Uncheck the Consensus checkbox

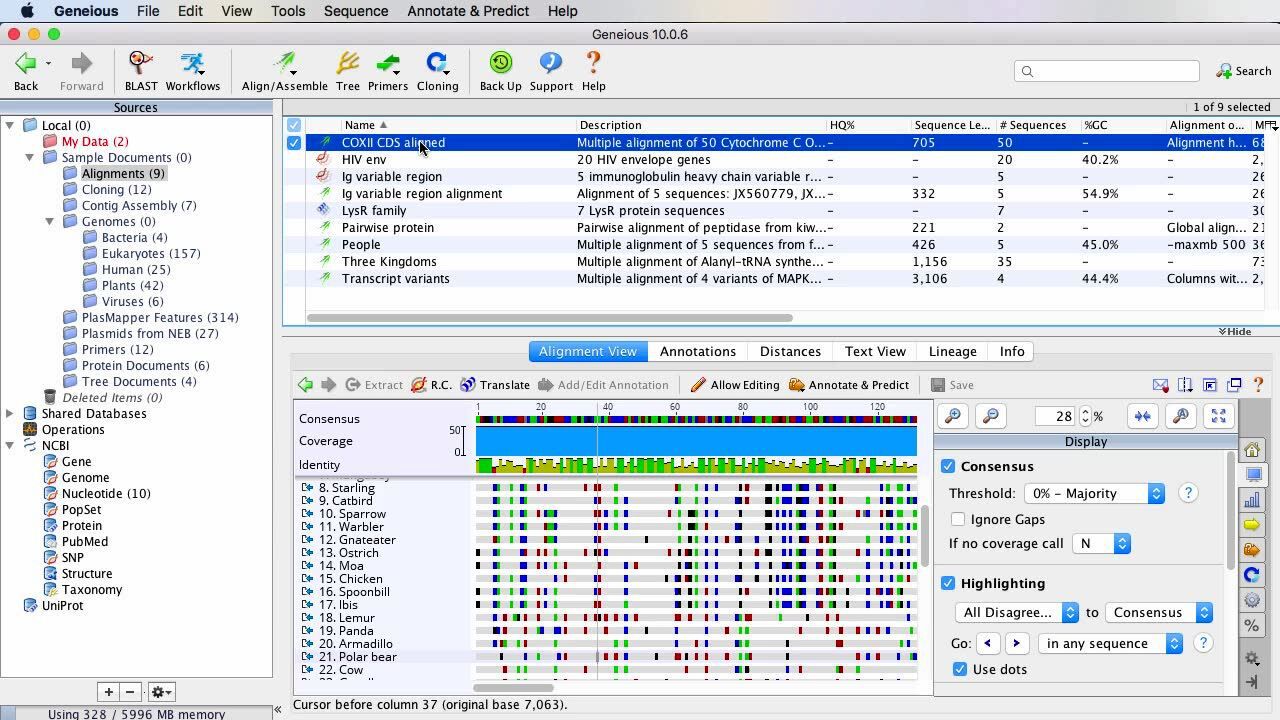point(948,467)
